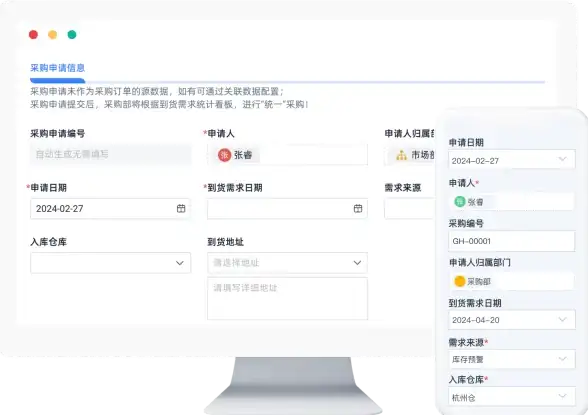Viewport: 588px width, 415px height.
Task: Expand mobile 入库仓库 杭州仓 dropdown
Action: (512, 397)
